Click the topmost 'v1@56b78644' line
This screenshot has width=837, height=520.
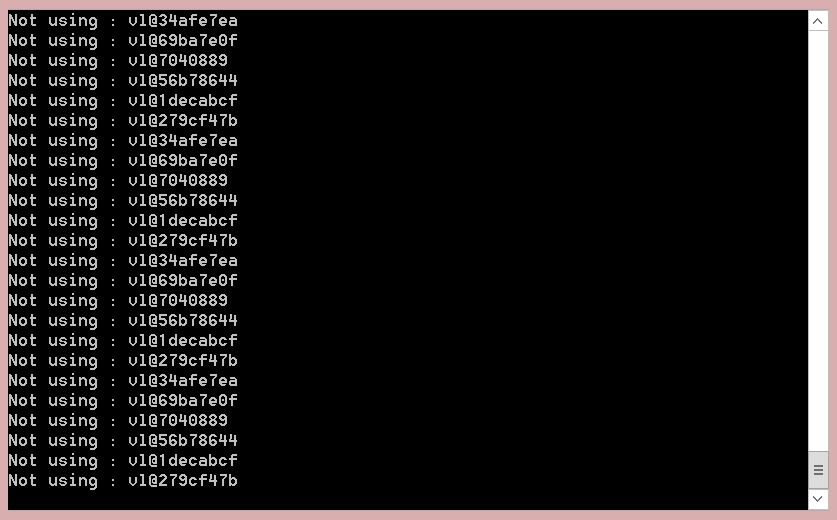click(x=123, y=81)
